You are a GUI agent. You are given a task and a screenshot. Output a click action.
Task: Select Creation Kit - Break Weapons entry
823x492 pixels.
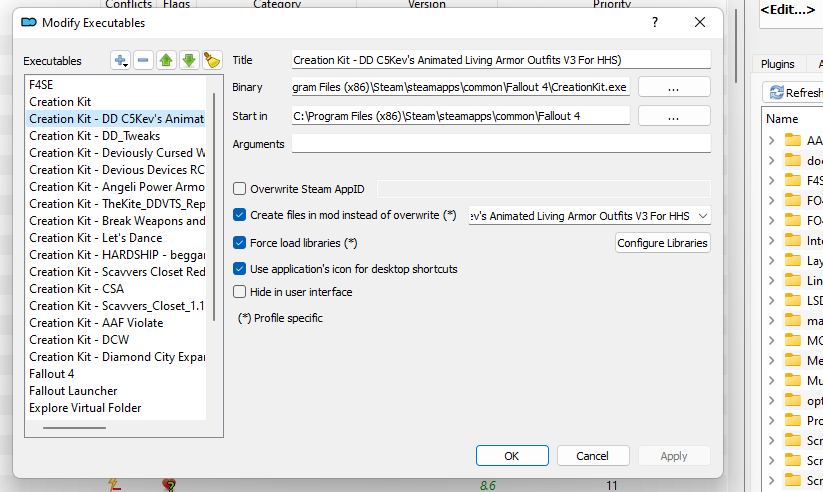tap(115, 221)
